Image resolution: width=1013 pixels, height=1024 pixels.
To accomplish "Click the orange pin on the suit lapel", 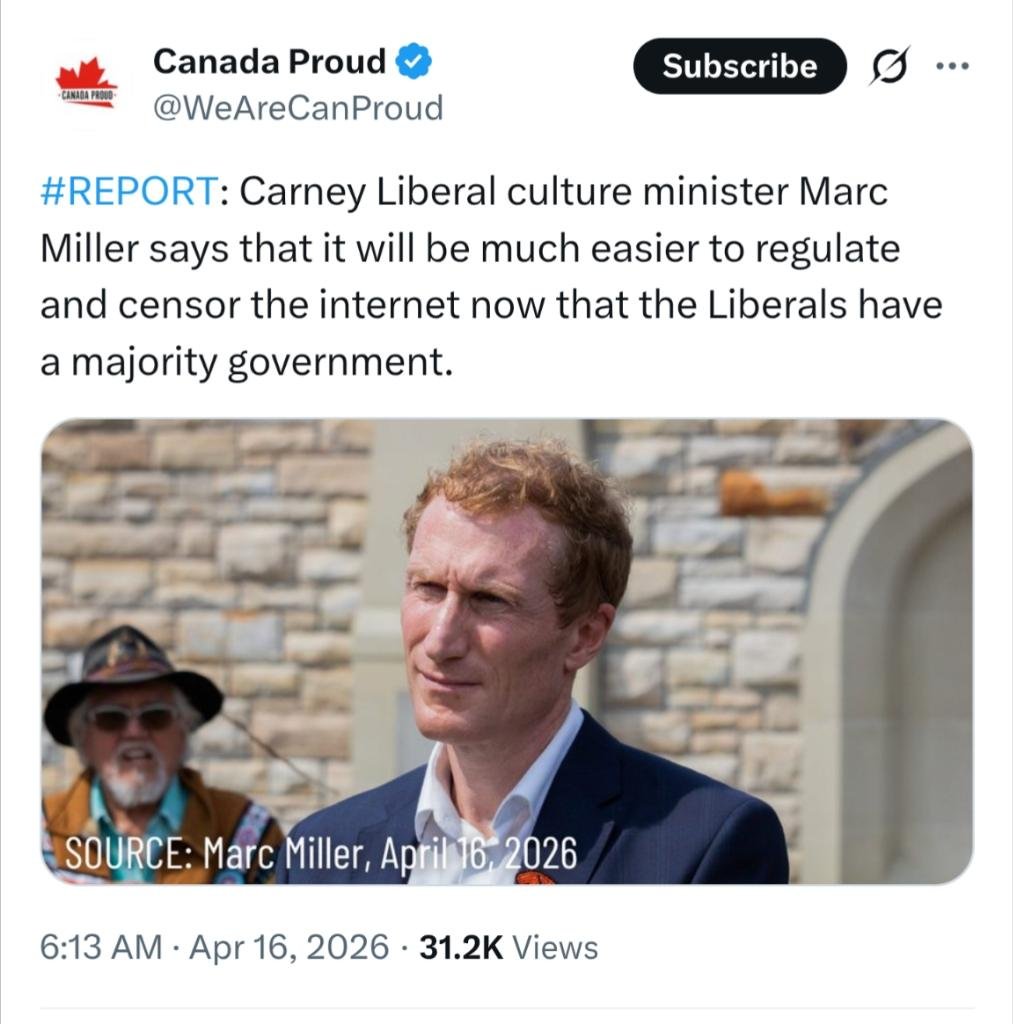I will pyautogui.click(x=534, y=878).
